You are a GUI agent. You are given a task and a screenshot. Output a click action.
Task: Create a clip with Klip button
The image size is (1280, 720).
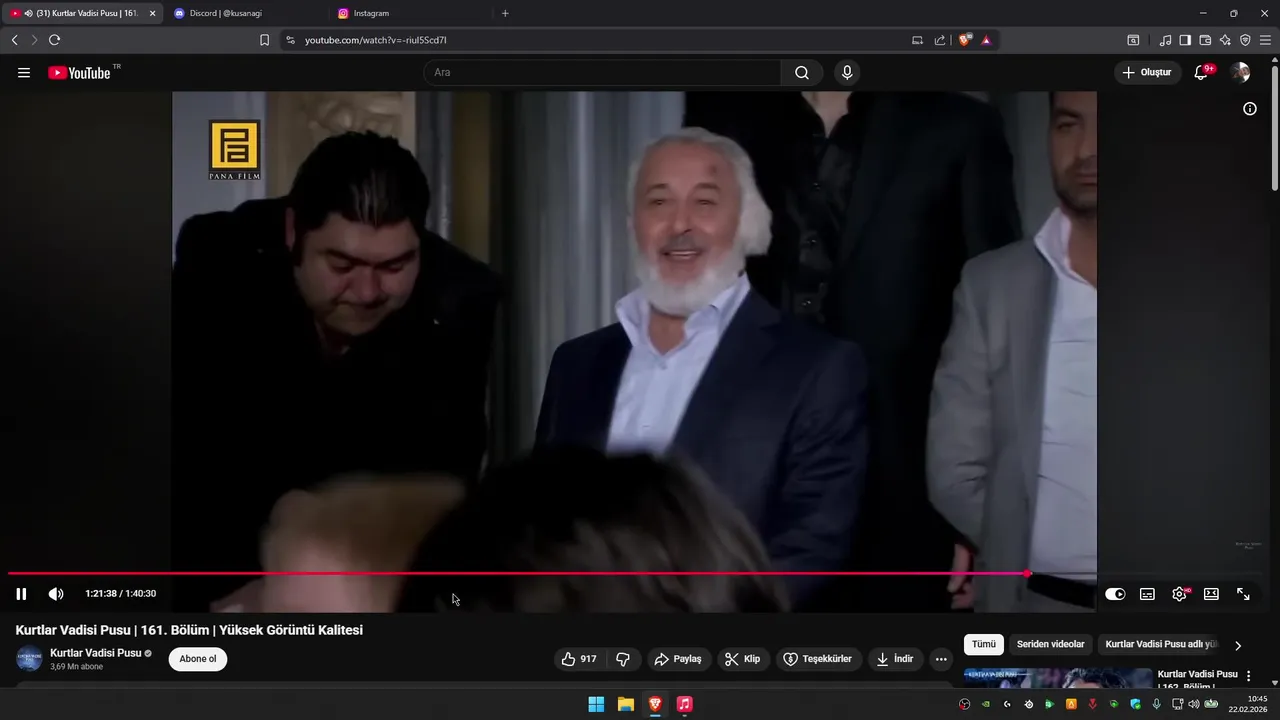[742, 659]
